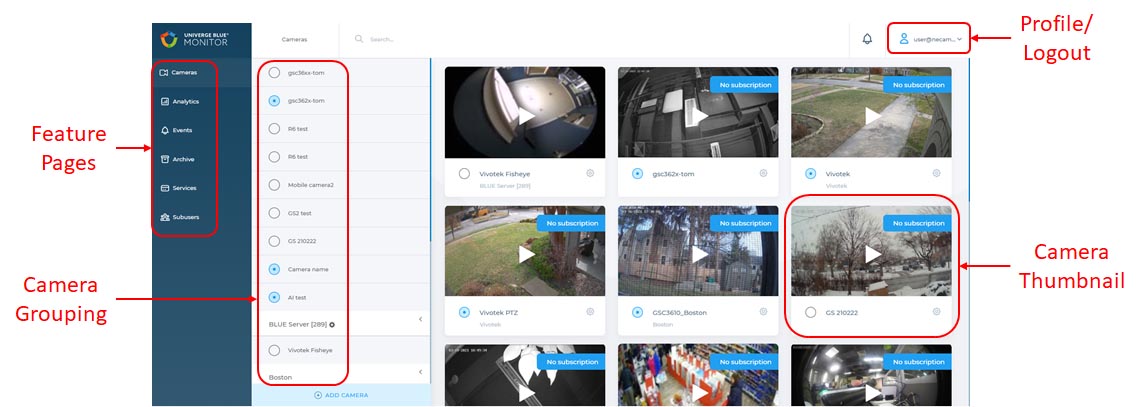Select gsc36xx-tom radio in camera list

[274, 73]
